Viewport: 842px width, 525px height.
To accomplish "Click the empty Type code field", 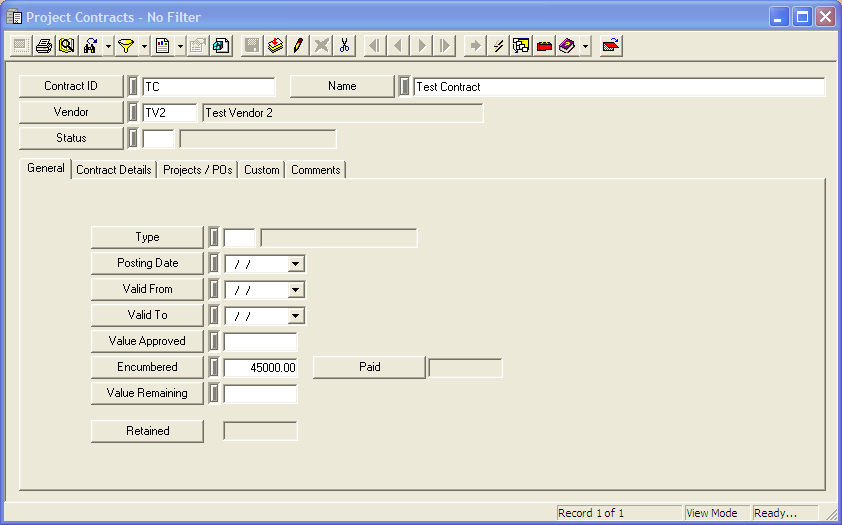I will pos(239,238).
